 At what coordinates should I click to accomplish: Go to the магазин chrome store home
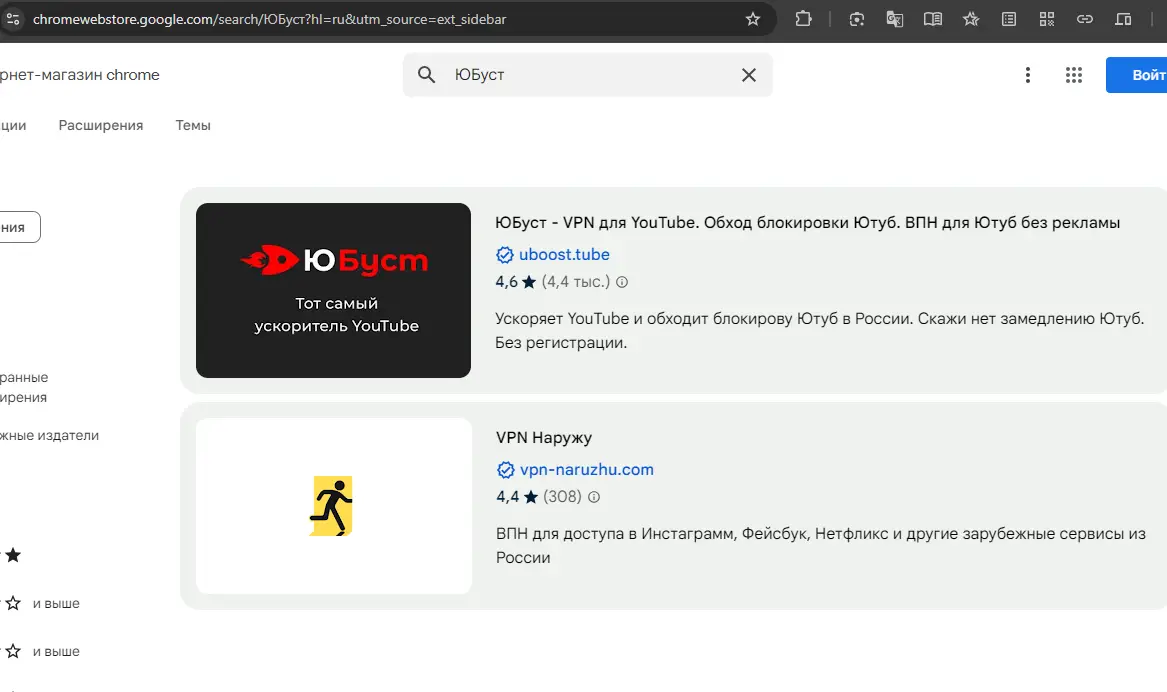pos(80,74)
